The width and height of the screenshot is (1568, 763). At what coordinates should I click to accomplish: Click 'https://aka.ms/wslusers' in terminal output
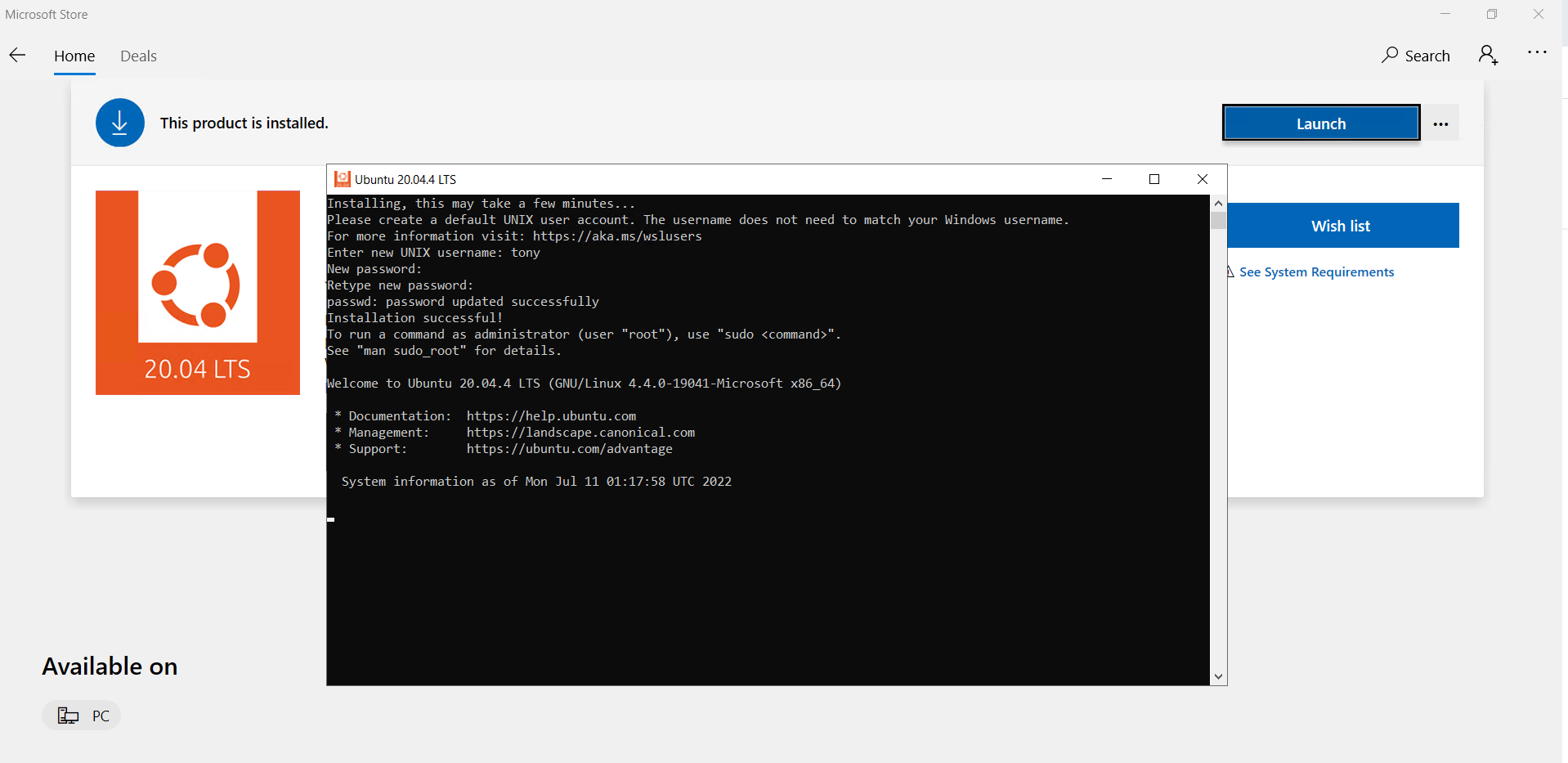coord(617,236)
